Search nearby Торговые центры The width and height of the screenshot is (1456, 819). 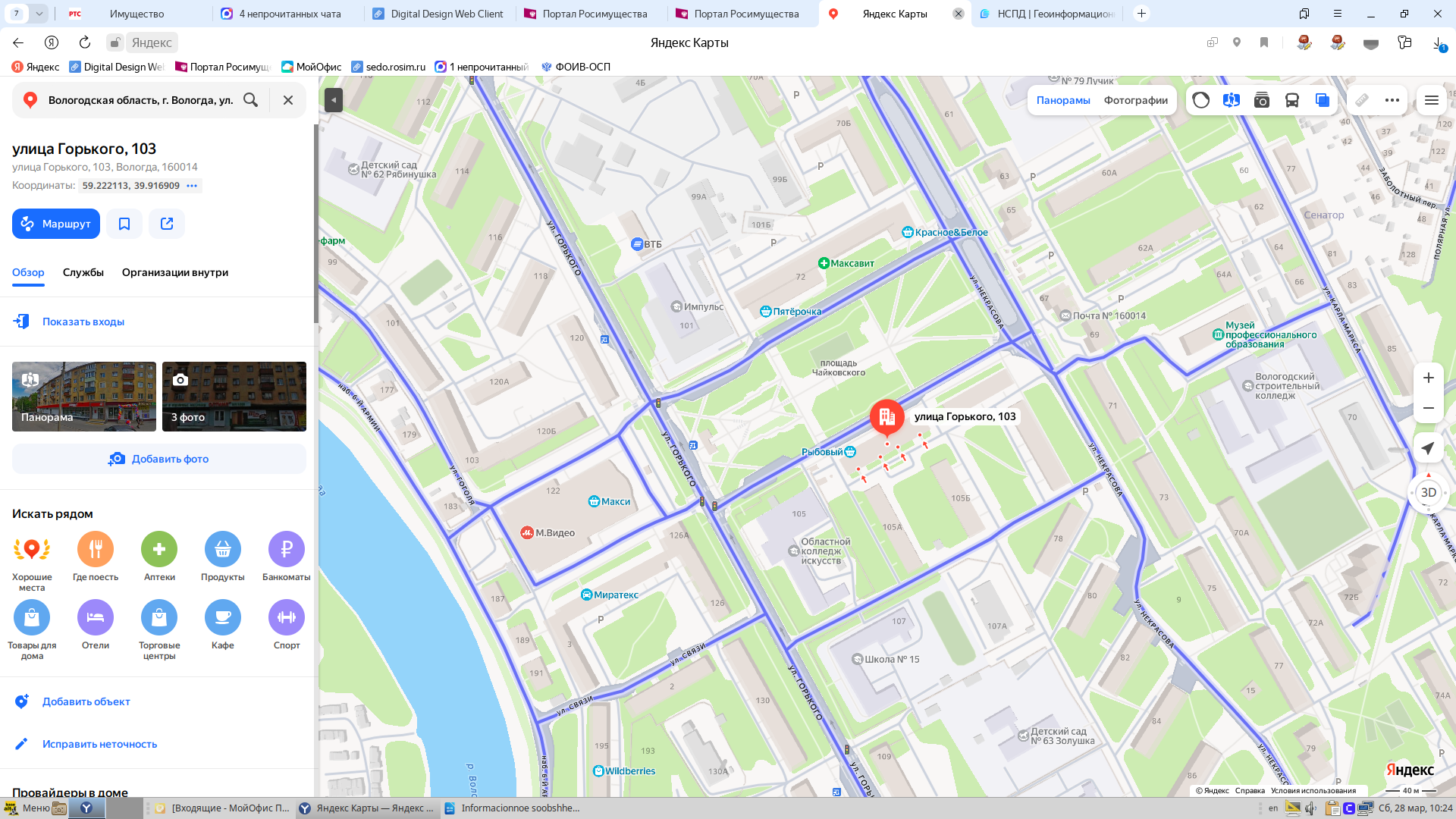pos(159,629)
